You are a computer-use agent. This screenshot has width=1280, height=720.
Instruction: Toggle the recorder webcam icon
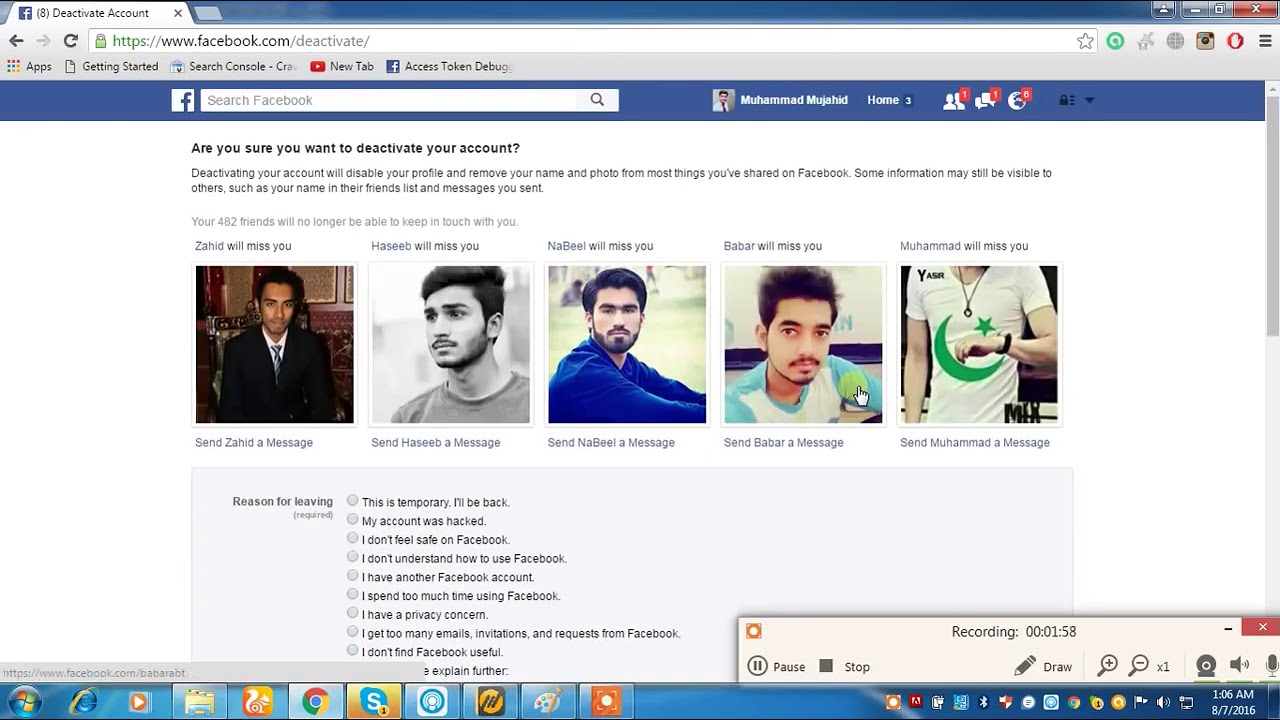click(x=1206, y=666)
